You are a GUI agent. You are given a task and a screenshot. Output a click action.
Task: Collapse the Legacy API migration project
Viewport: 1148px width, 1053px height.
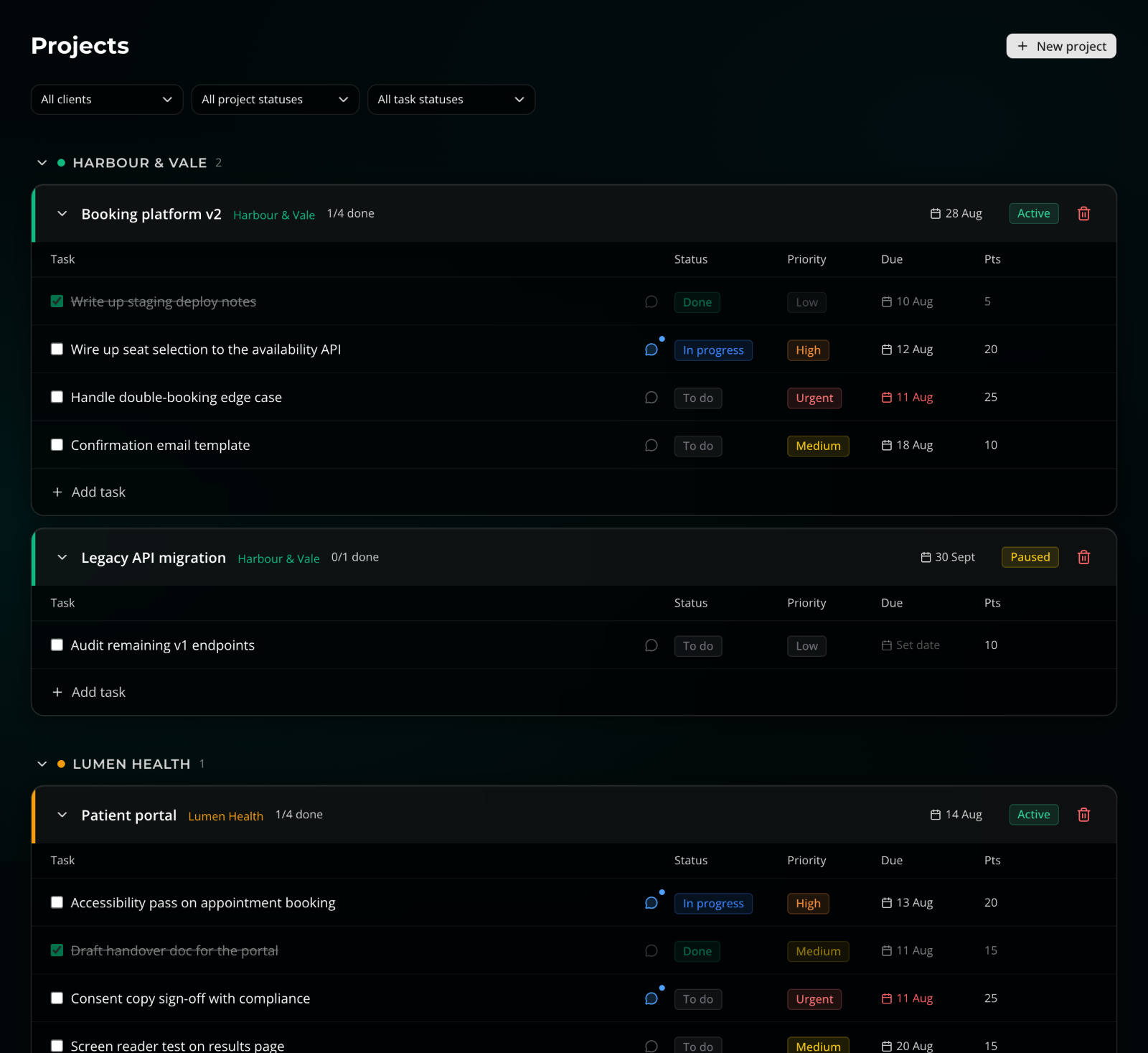tap(62, 558)
